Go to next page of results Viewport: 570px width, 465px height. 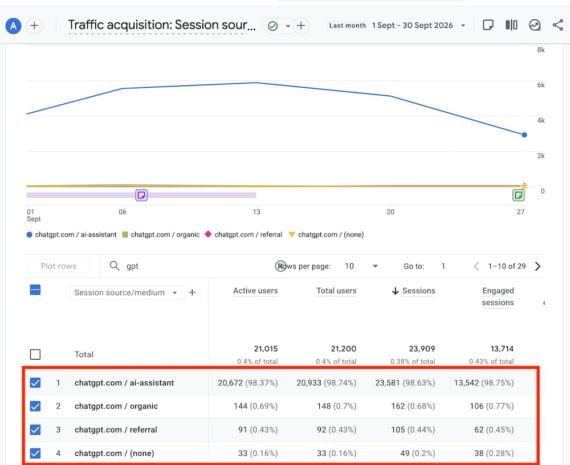tap(538, 266)
